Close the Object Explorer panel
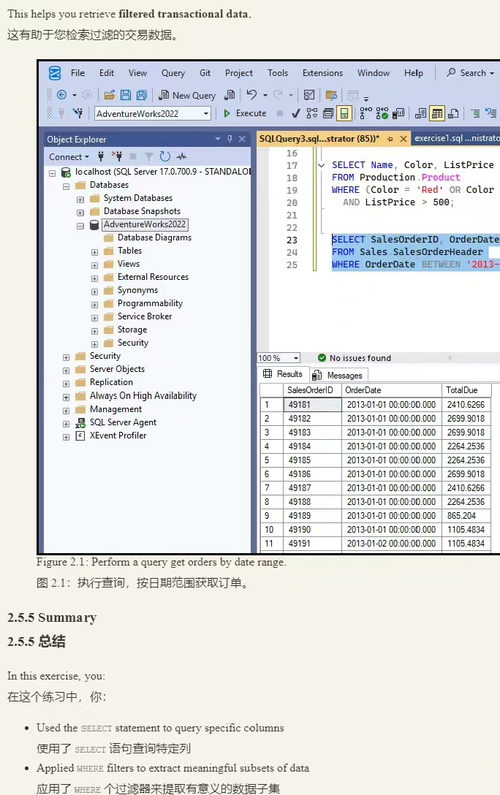This screenshot has width=500, height=795. pyautogui.click(x=242, y=138)
